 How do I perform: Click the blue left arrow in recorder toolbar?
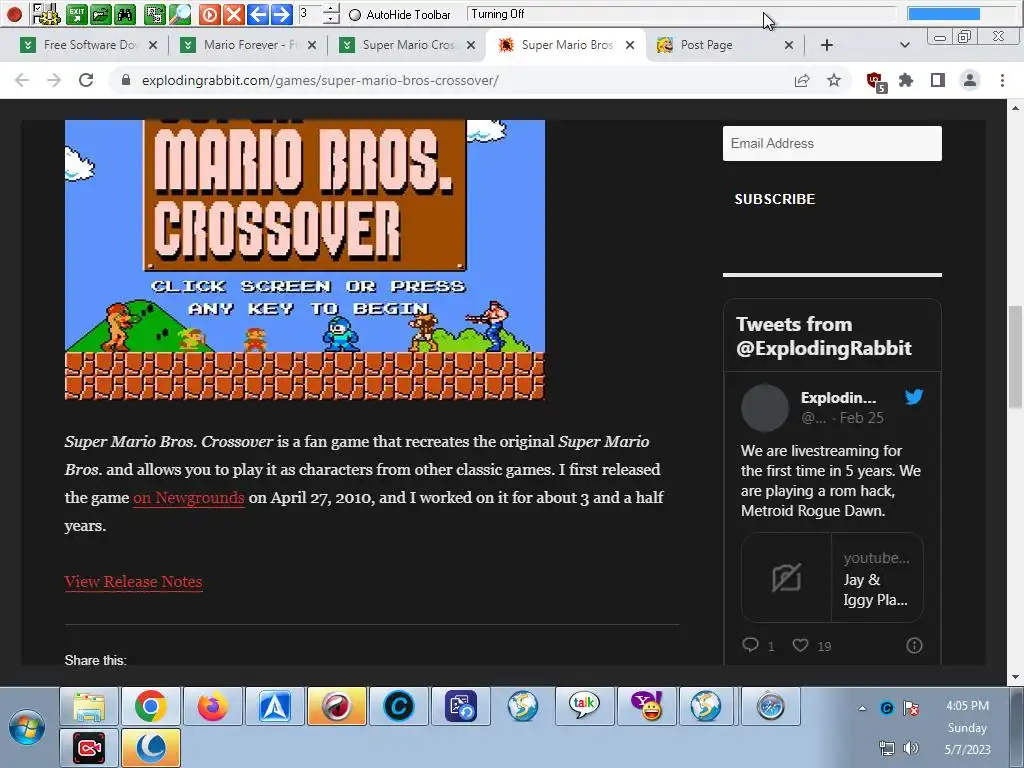click(257, 14)
